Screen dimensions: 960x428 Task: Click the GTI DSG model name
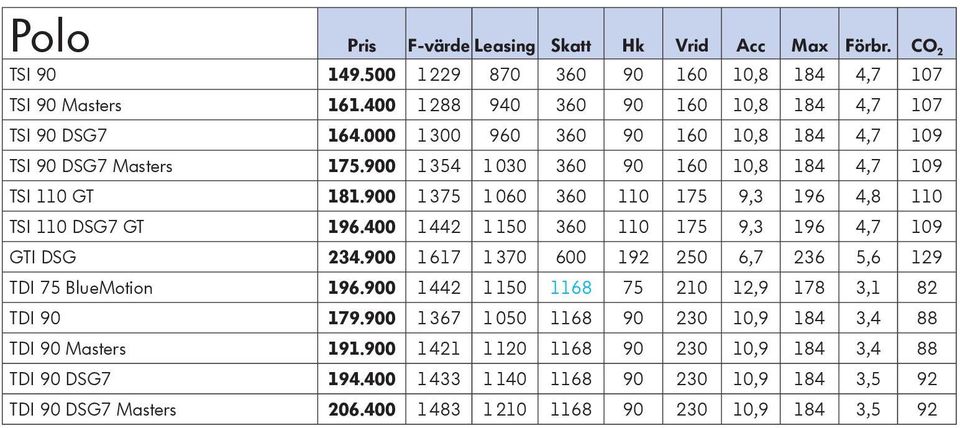43,257
